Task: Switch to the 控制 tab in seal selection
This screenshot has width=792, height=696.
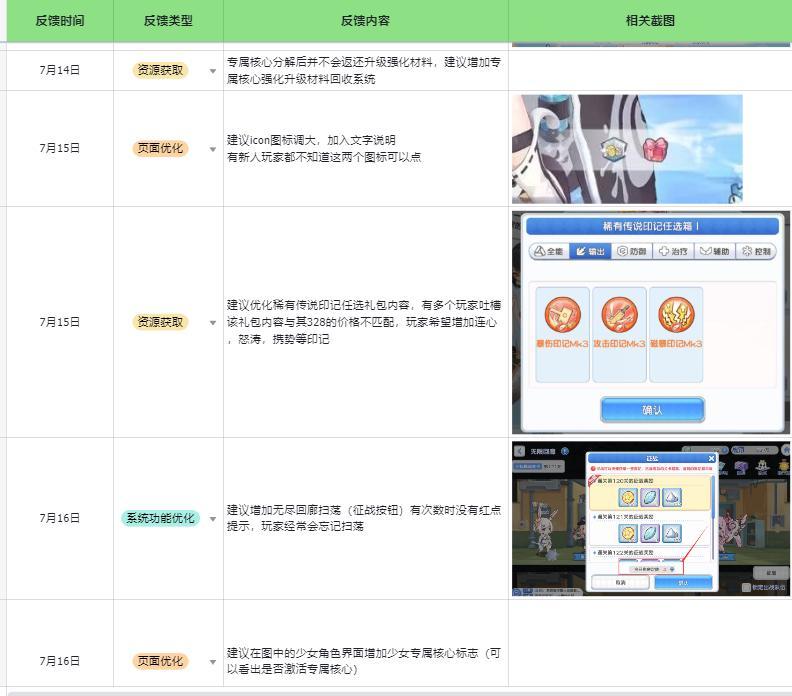Action: [755, 252]
